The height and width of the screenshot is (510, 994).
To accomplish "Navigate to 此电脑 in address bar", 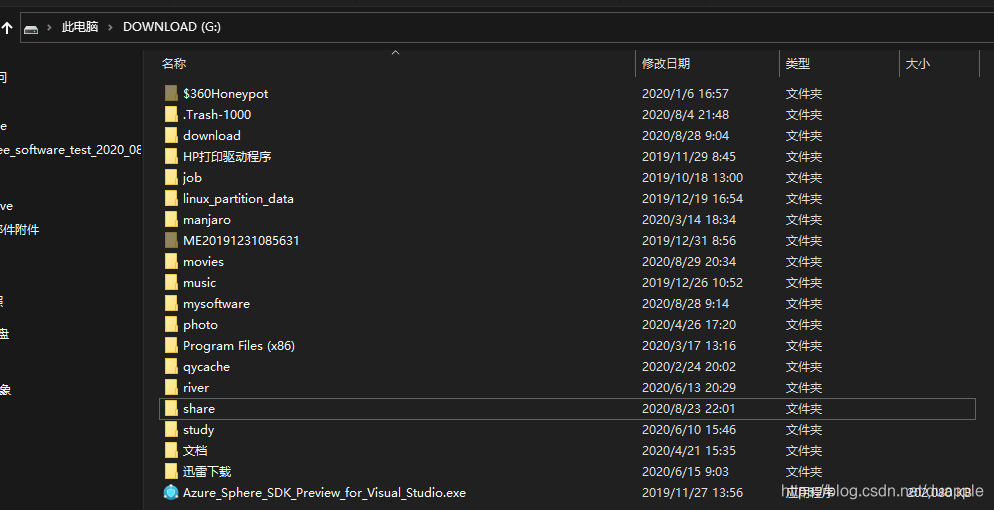I will 80,27.
